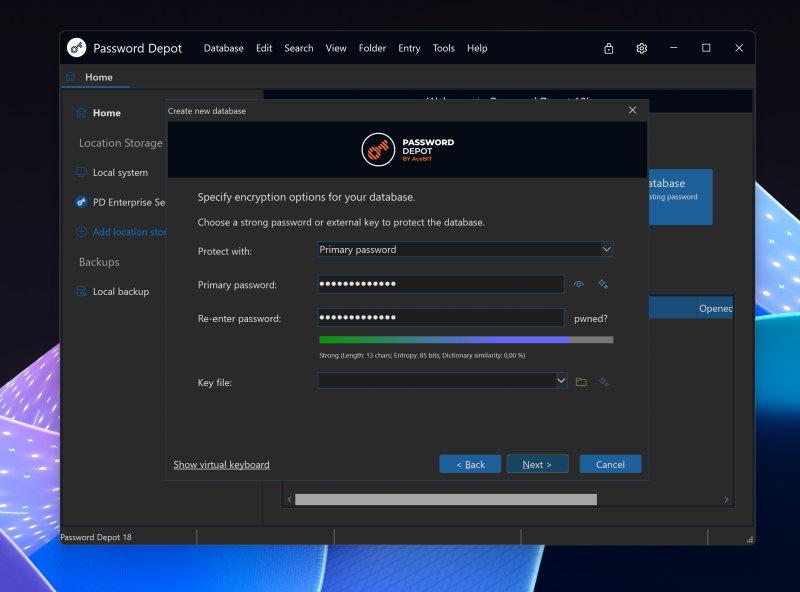Click the blue database tile behind the dialog

point(680,197)
